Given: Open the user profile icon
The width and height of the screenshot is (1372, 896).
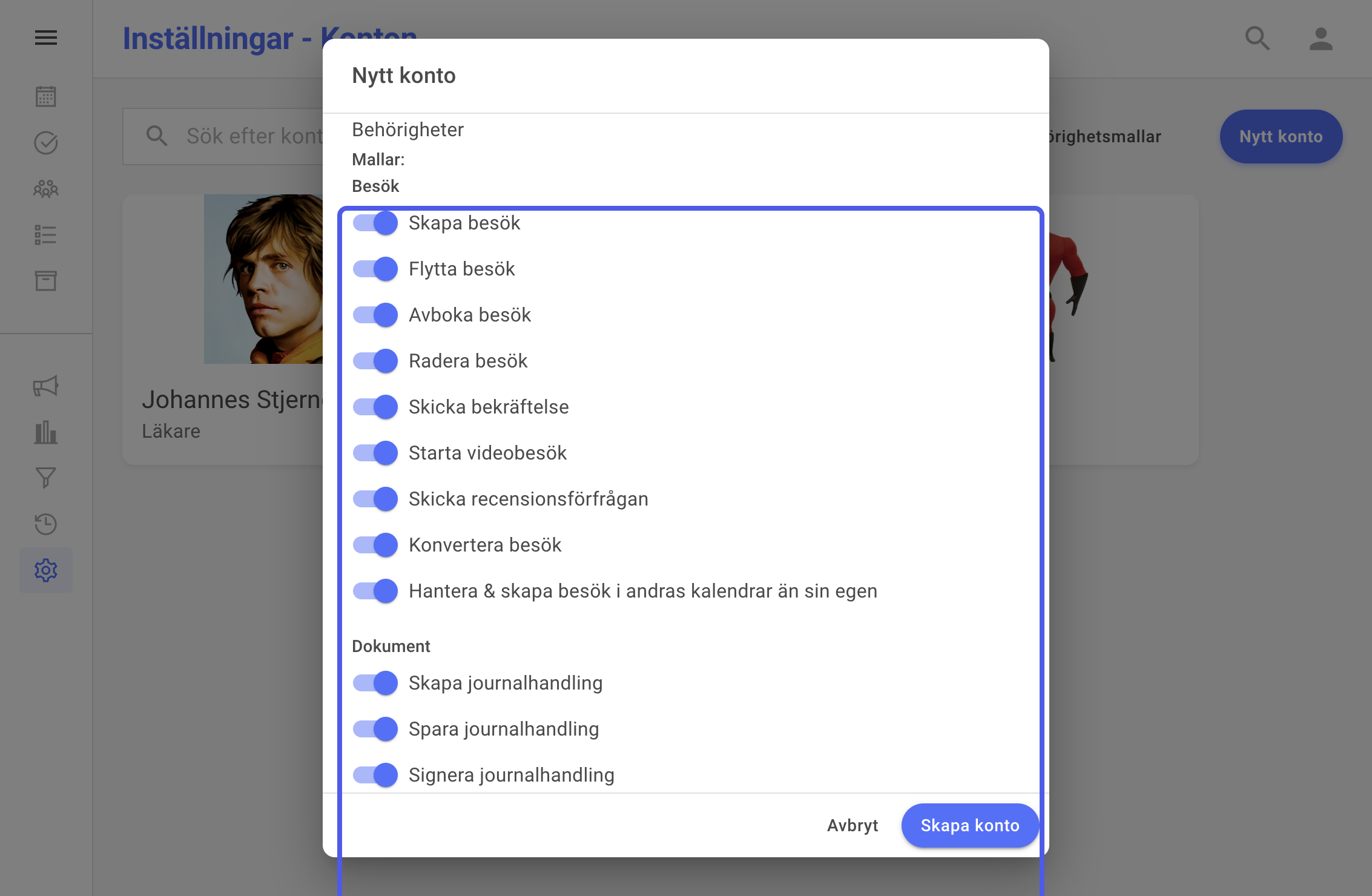Looking at the screenshot, I should click(1321, 39).
